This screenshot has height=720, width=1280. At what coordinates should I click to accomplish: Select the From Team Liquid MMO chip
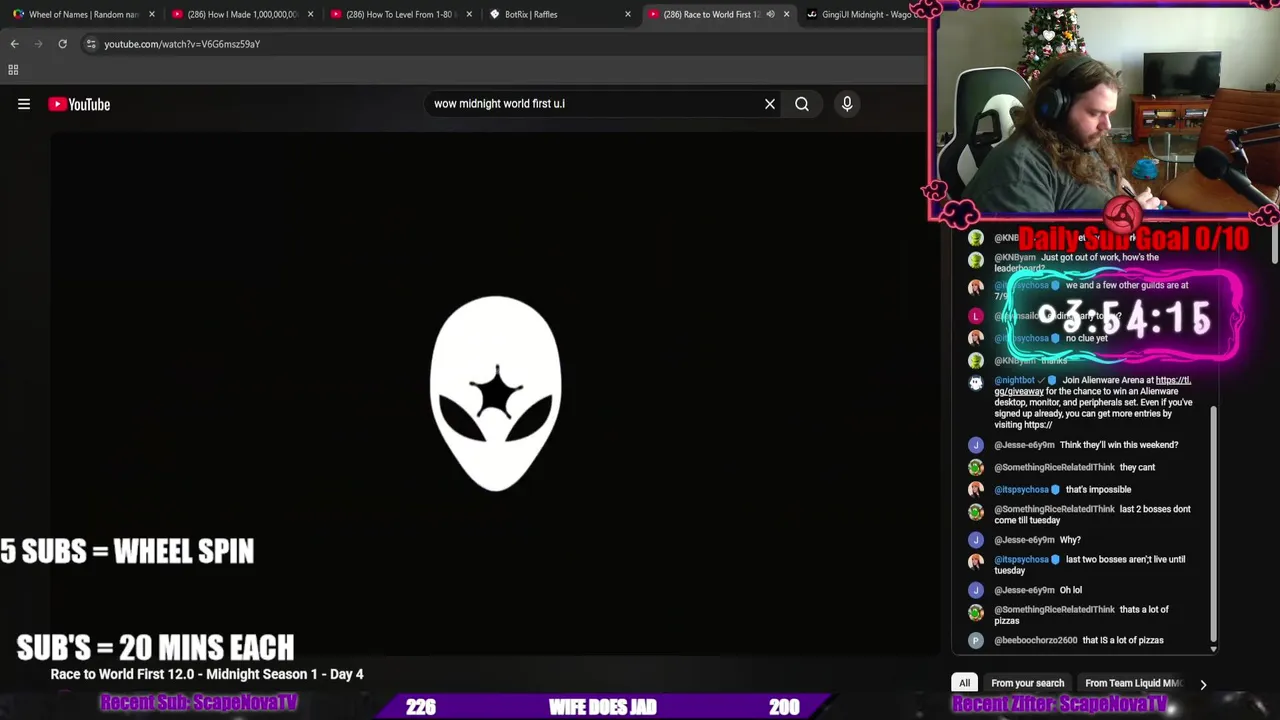click(x=1133, y=683)
